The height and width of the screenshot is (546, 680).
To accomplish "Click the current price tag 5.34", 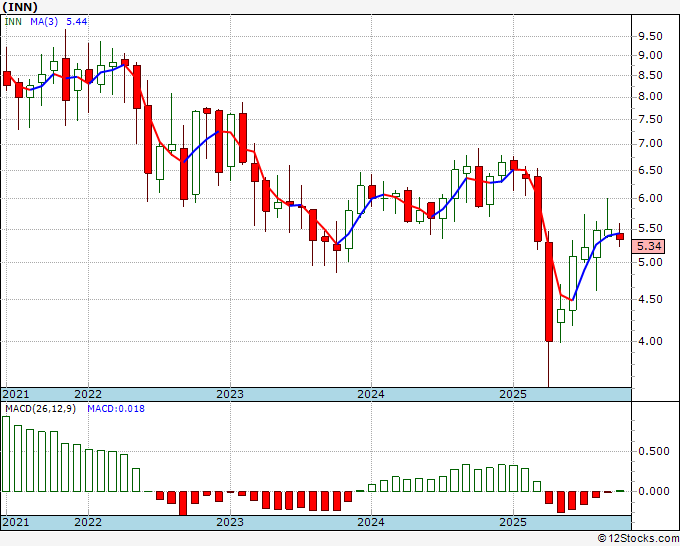I will click(x=648, y=246).
